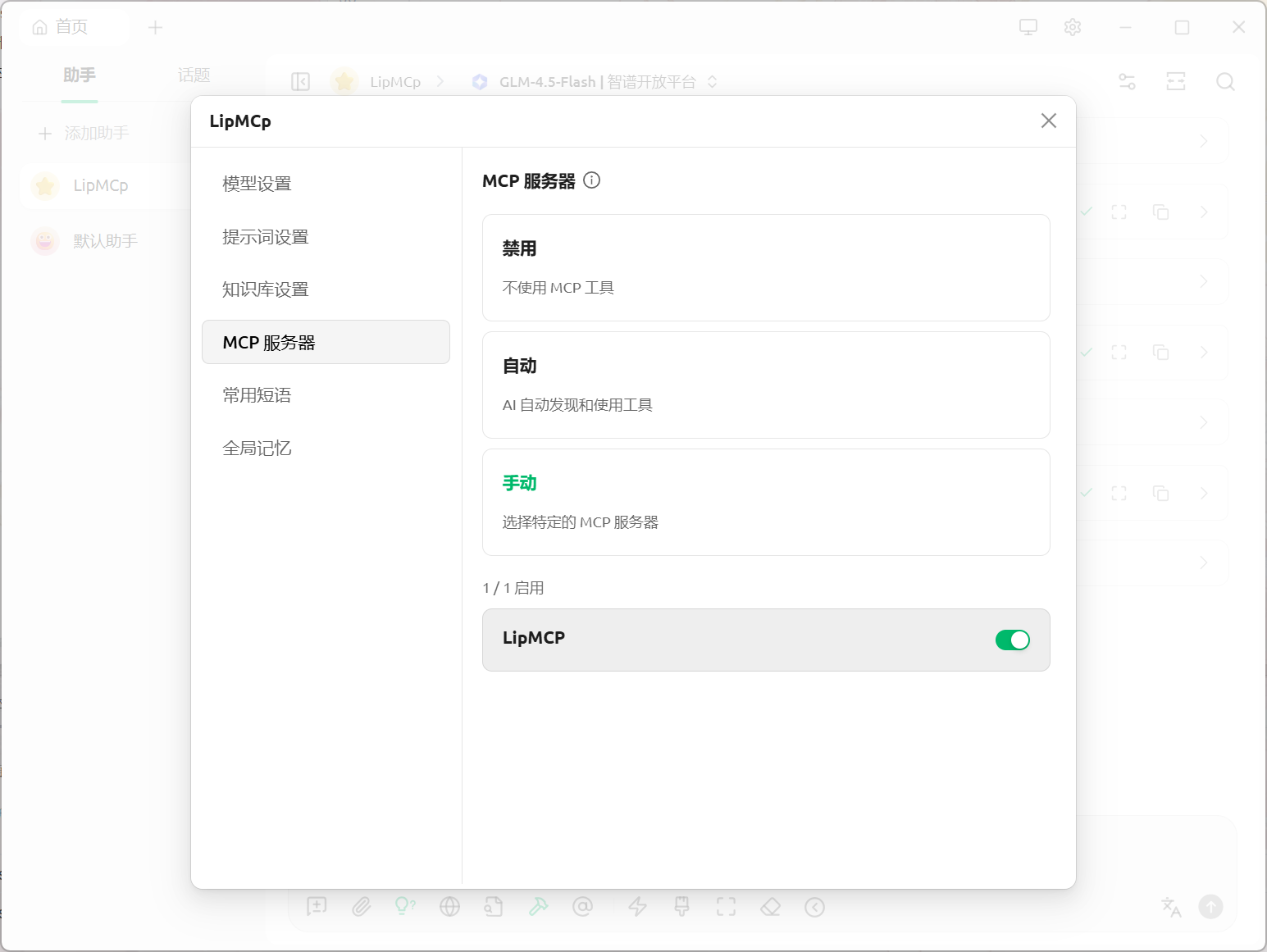
Task: Expand input box with fullscreen icon
Action: 726,906
